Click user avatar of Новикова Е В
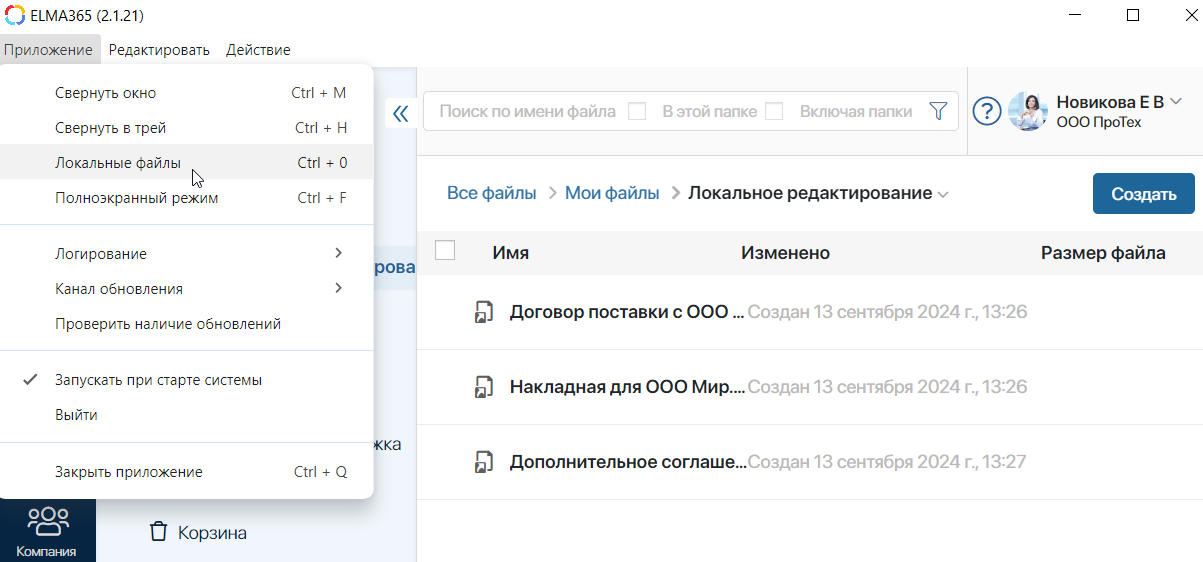The width and height of the screenshot is (1203, 562). [1028, 112]
